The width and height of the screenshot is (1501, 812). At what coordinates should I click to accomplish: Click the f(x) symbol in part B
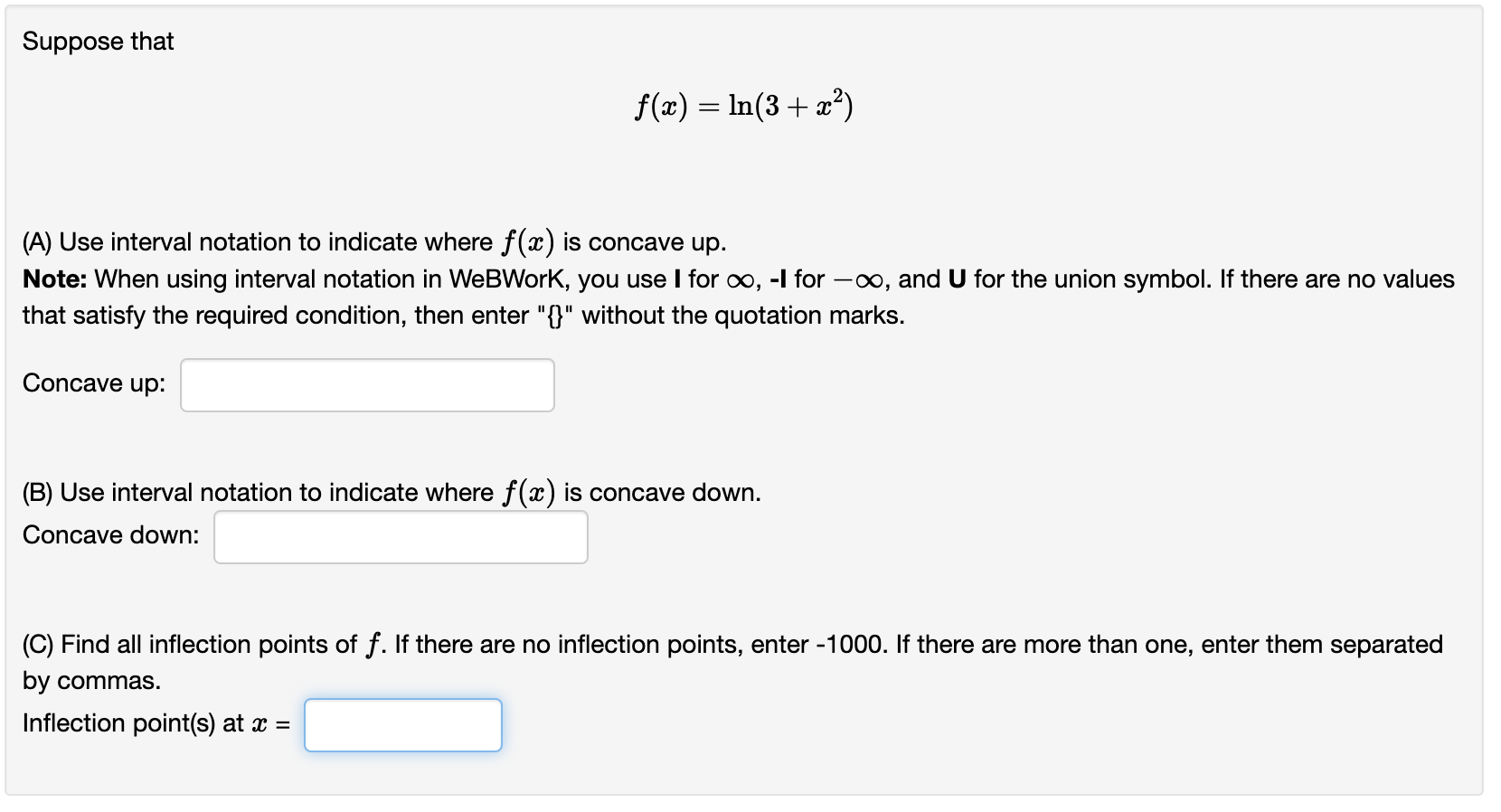(529, 490)
